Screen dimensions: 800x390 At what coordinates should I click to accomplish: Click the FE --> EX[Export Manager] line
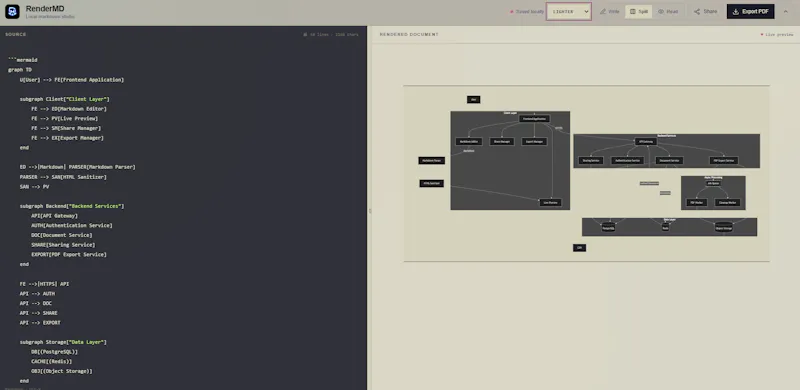tap(67, 138)
